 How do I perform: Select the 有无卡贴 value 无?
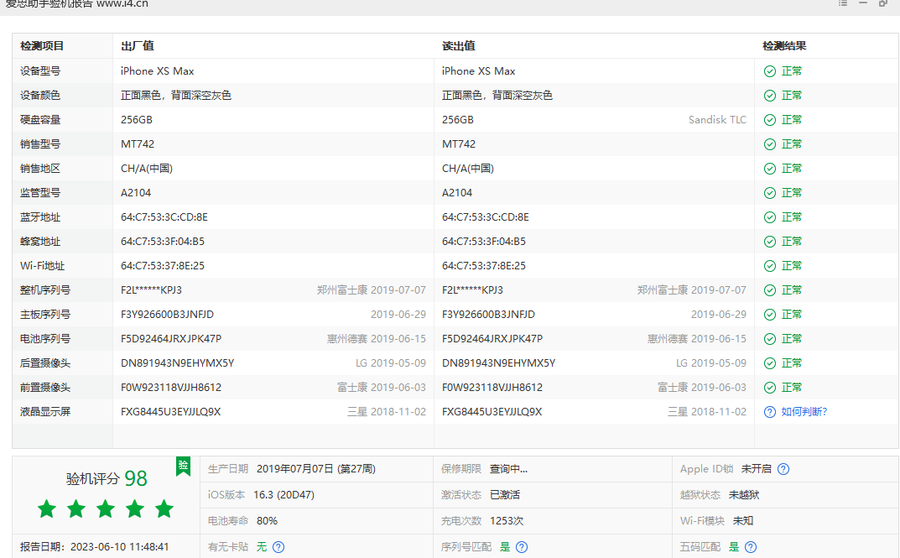[x=261, y=547]
